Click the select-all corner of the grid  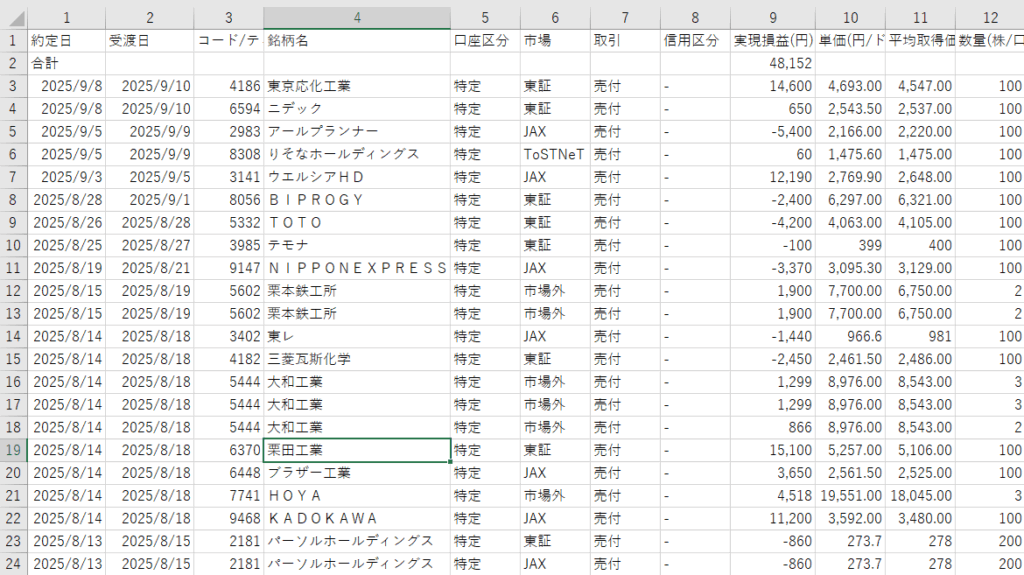(x=13, y=18)
